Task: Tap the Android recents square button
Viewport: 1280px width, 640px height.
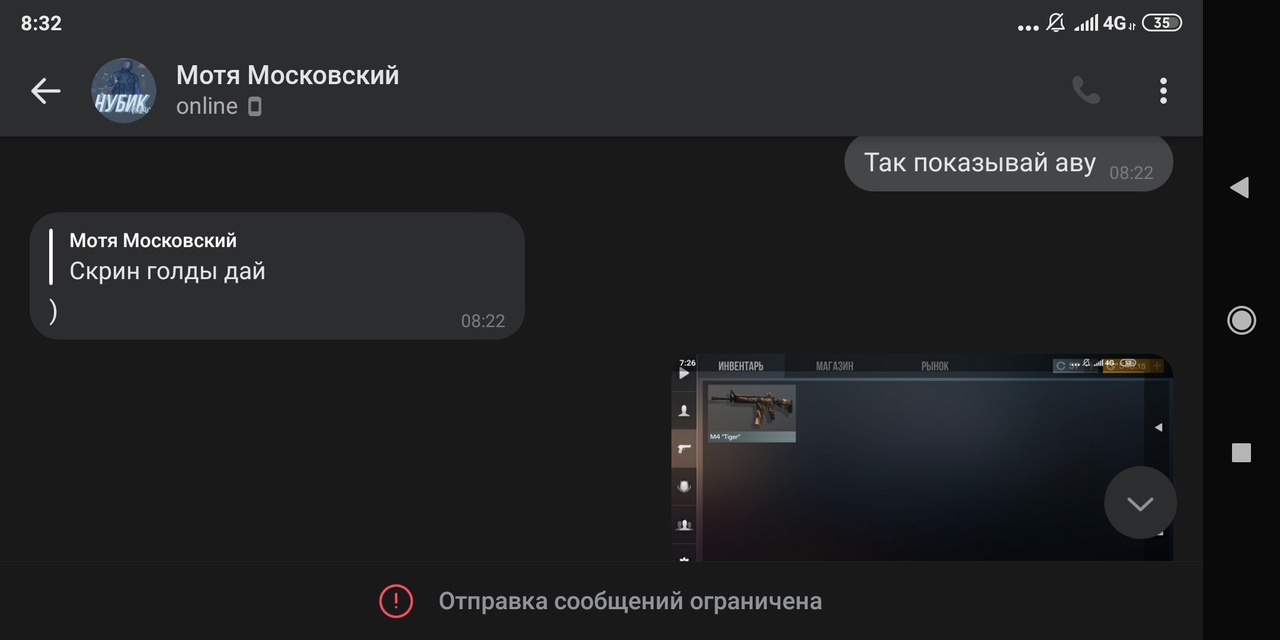Action: [x=1241, y=453]
